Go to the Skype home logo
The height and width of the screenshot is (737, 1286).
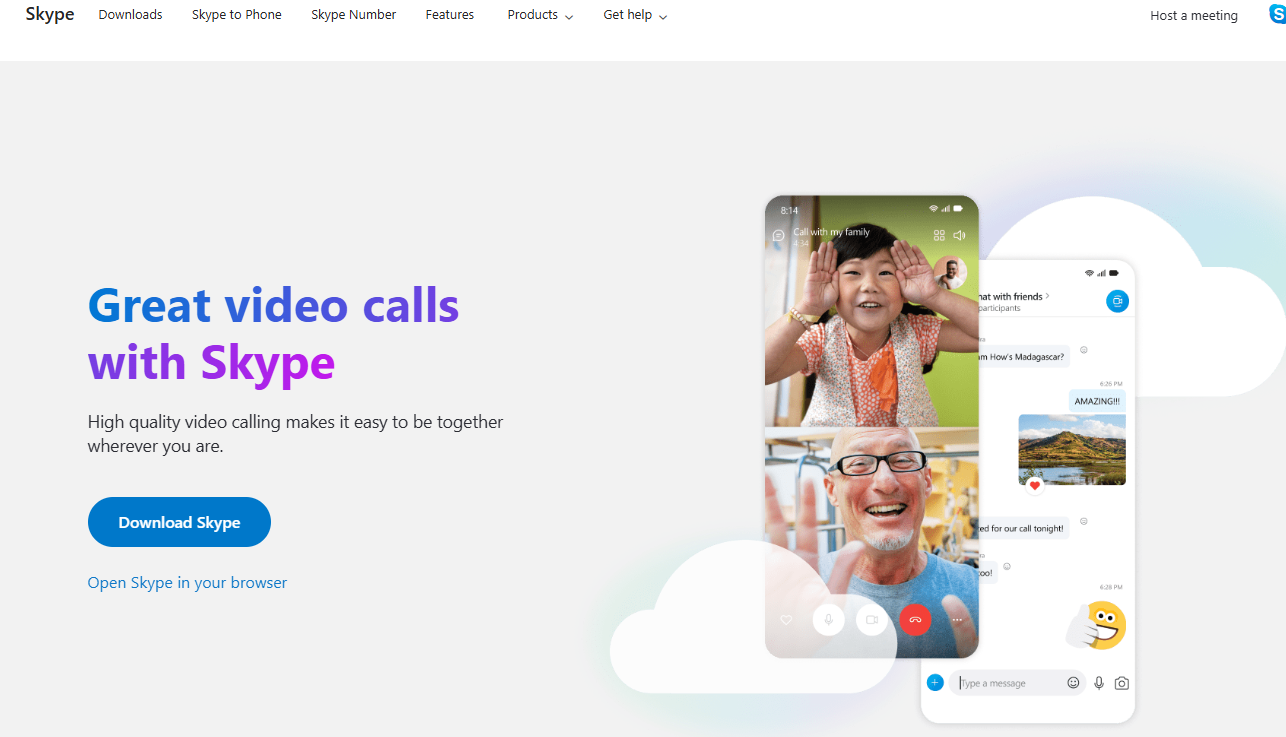point(50,15)
